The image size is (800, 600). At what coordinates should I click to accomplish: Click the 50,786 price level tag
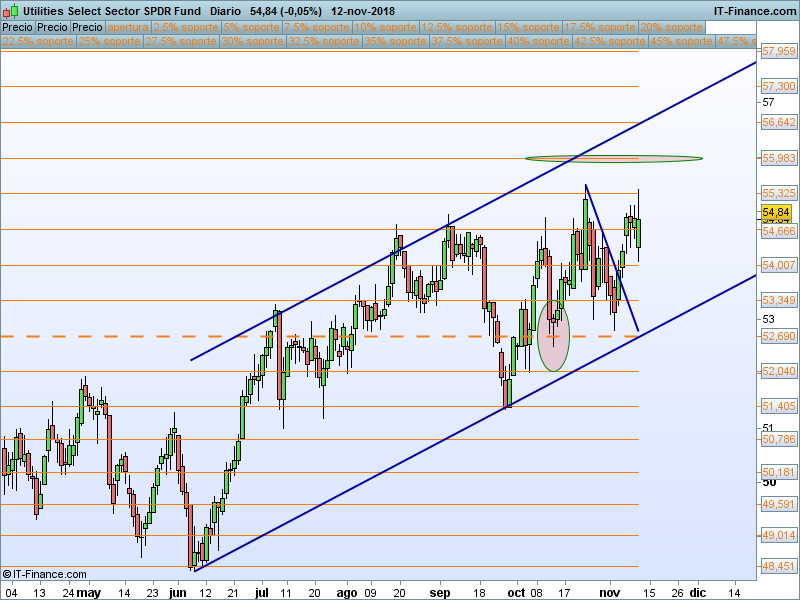[x=779, y=439]
